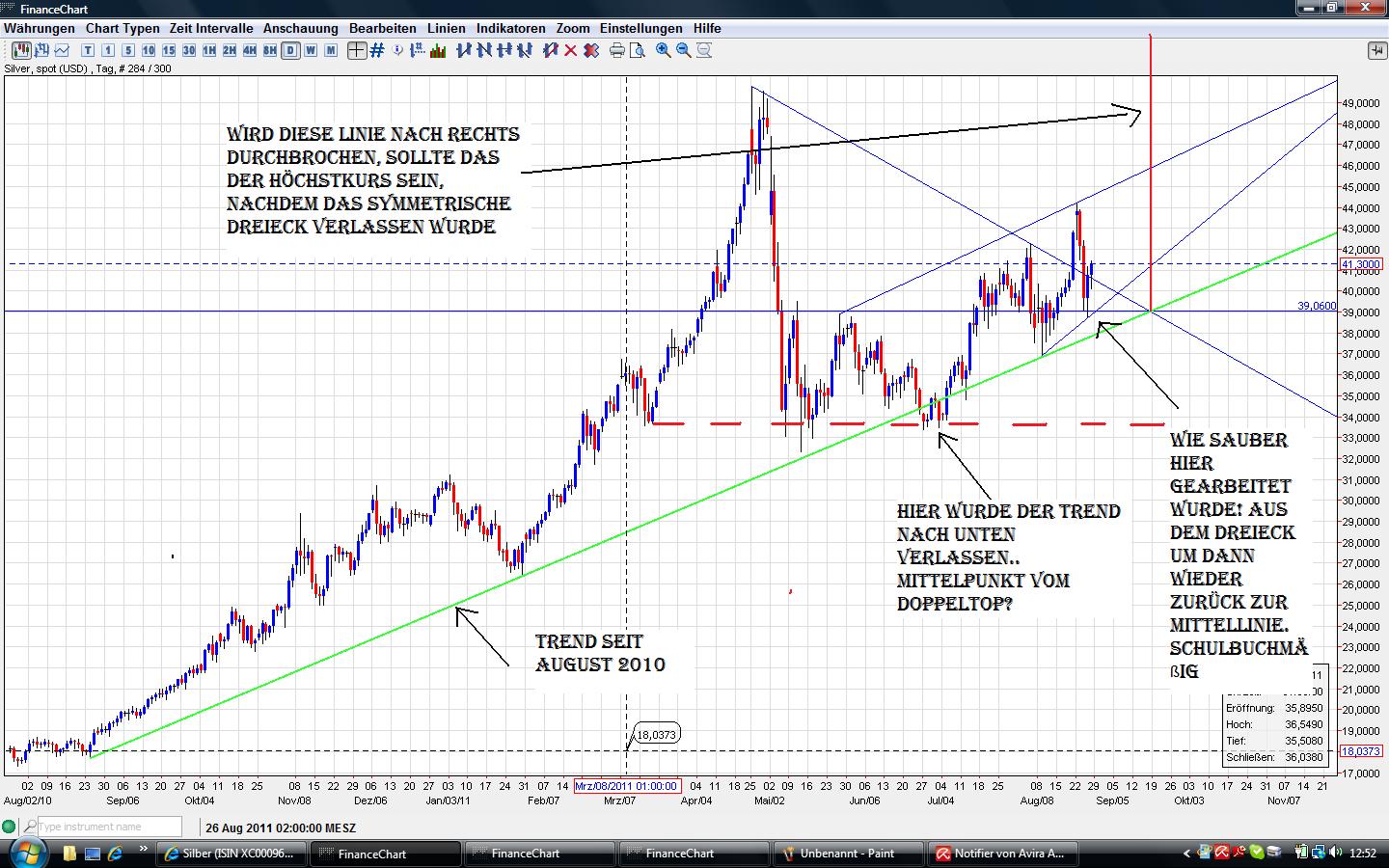Select the steep diagonal line tool

point(526,50)
